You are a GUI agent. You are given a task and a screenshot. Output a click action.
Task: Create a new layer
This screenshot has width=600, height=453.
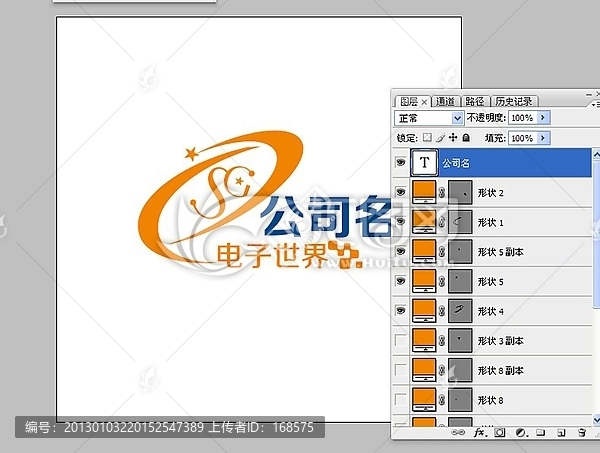coord(561,432)
